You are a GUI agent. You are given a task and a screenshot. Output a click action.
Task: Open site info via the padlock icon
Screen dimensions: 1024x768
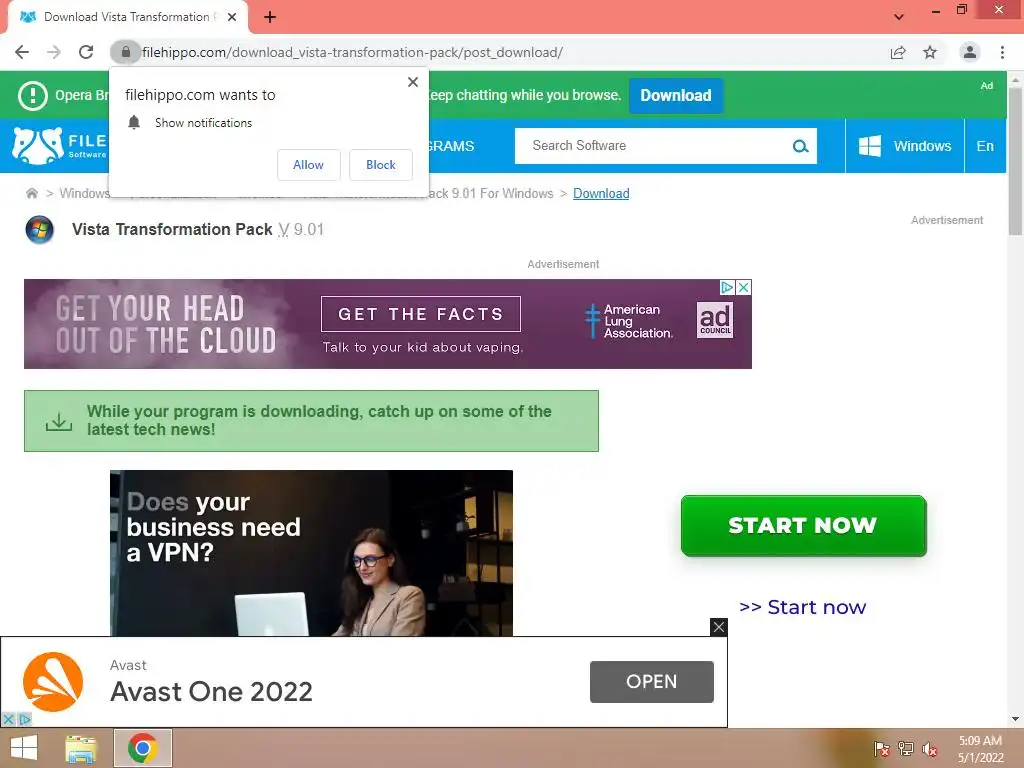[125, 52]
